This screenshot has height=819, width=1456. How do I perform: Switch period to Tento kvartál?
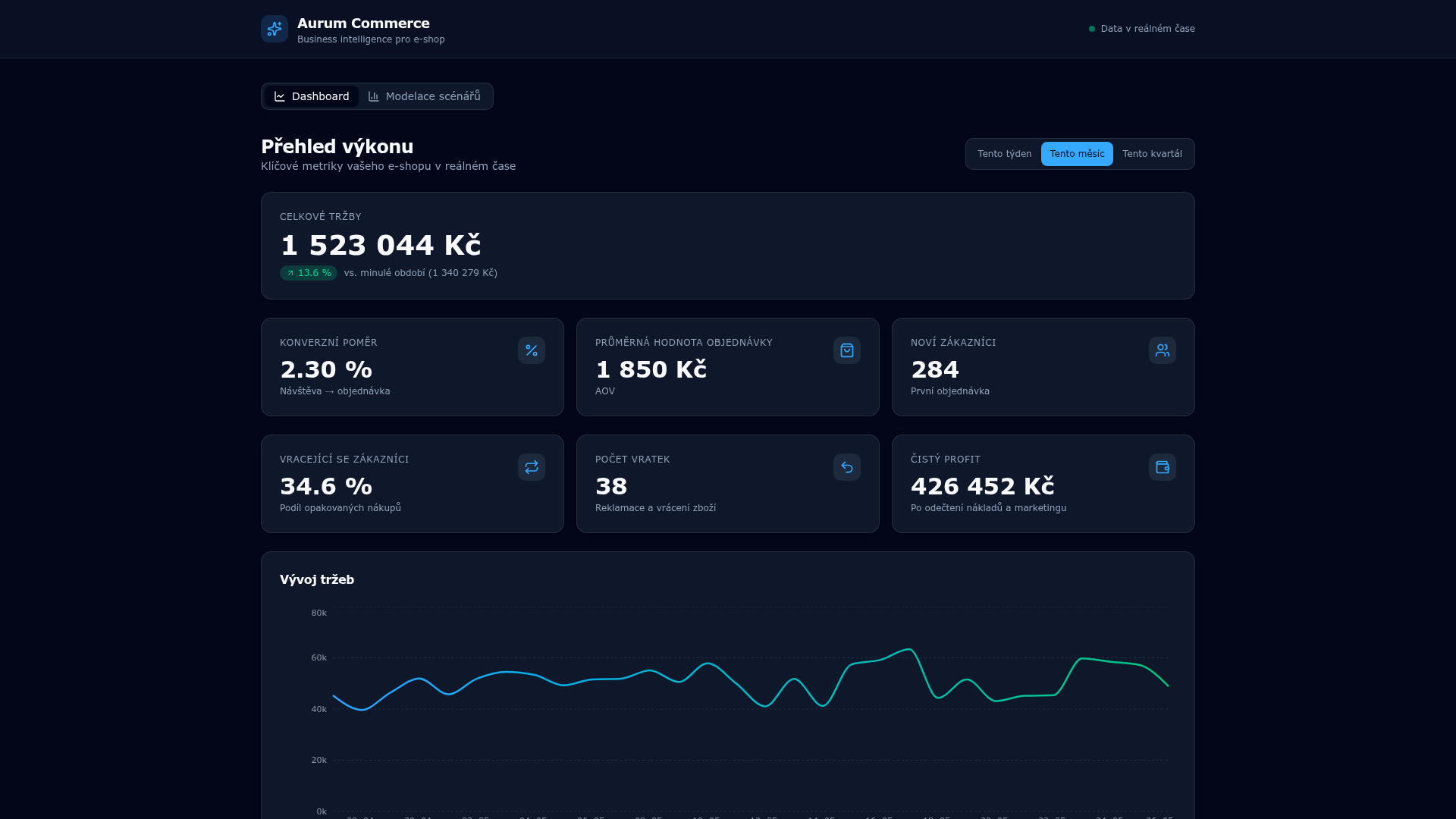(x=1152, y=154)
